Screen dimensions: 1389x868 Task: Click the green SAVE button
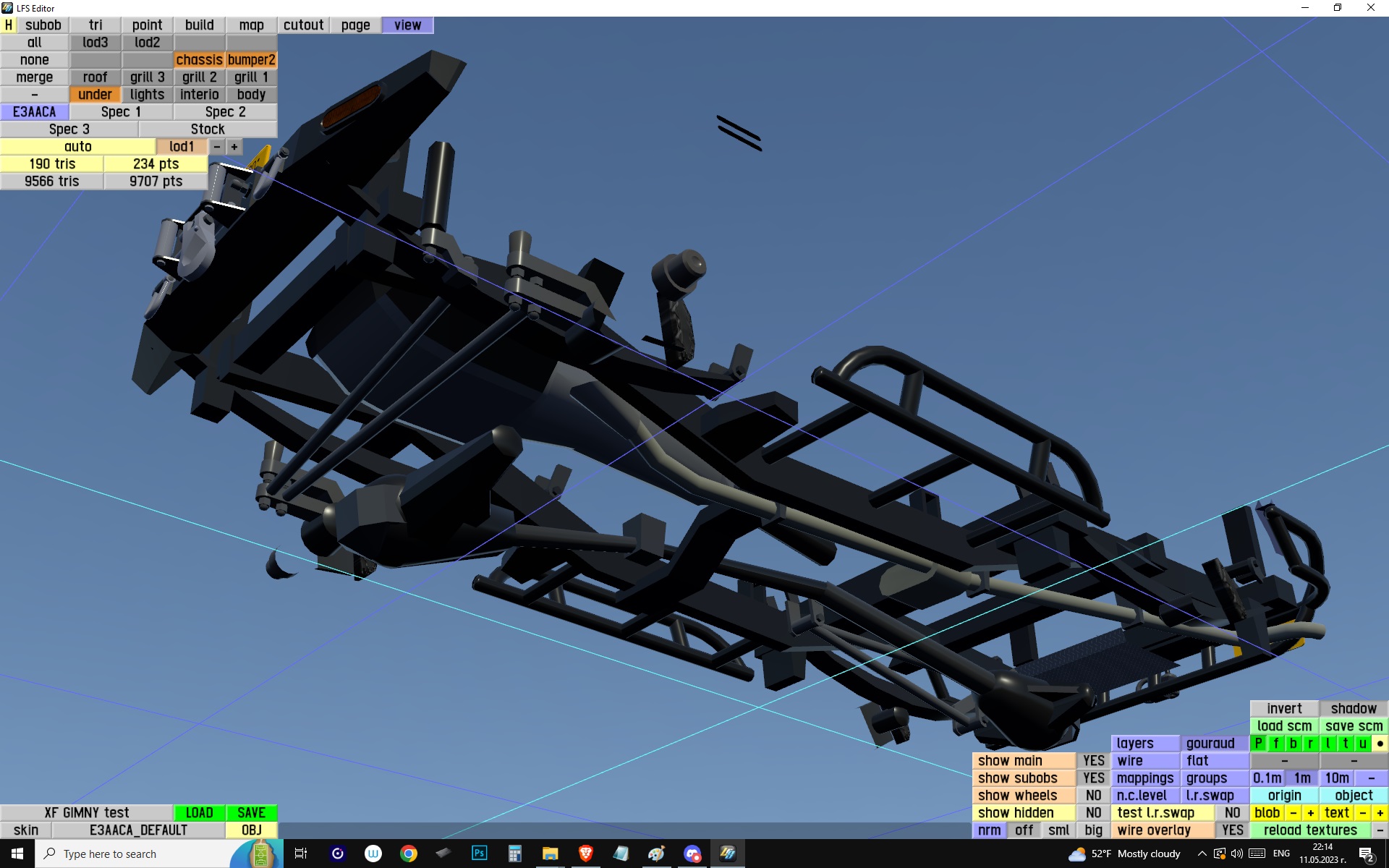tap(251, 813)
